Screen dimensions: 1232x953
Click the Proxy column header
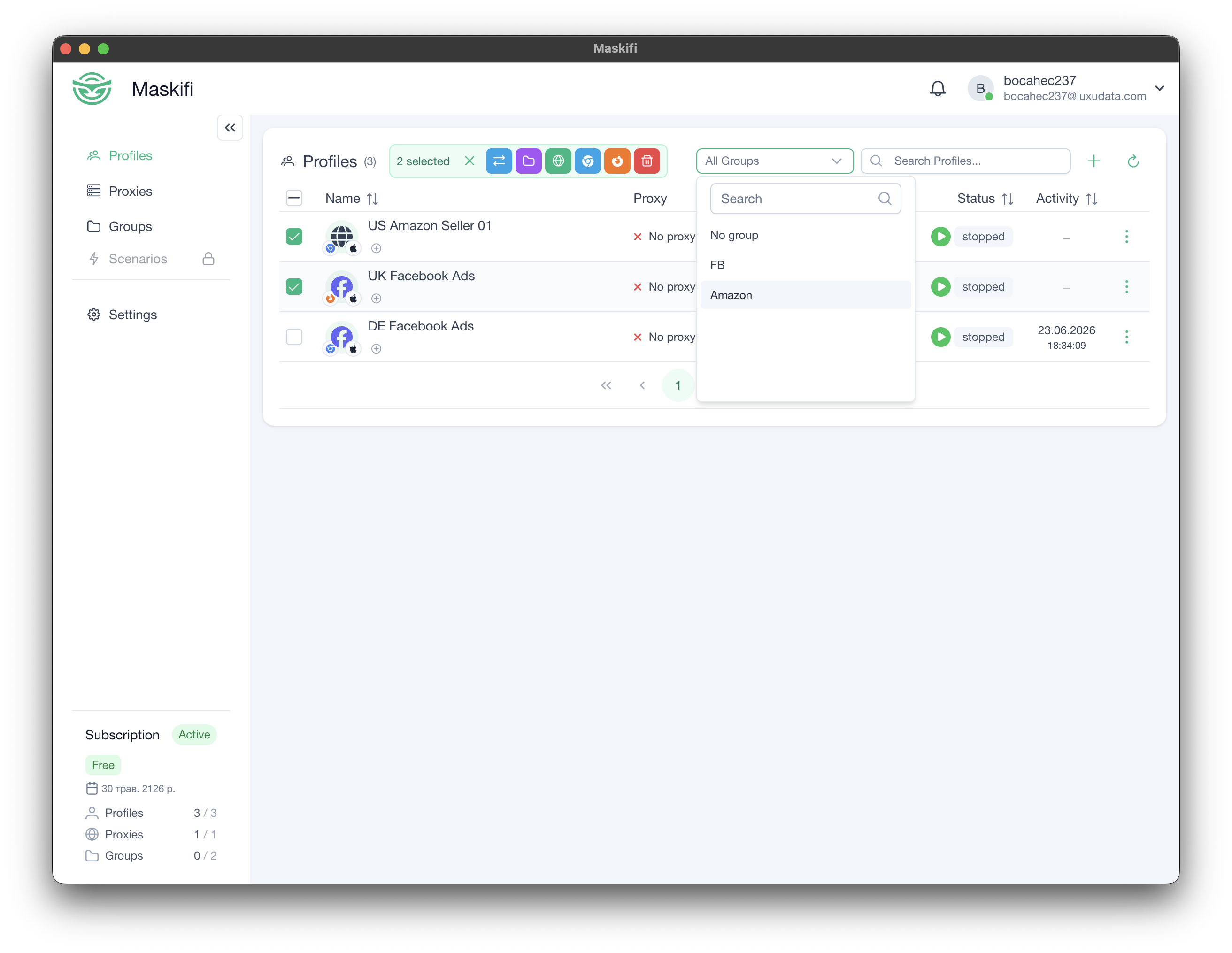tap(650, 199)
